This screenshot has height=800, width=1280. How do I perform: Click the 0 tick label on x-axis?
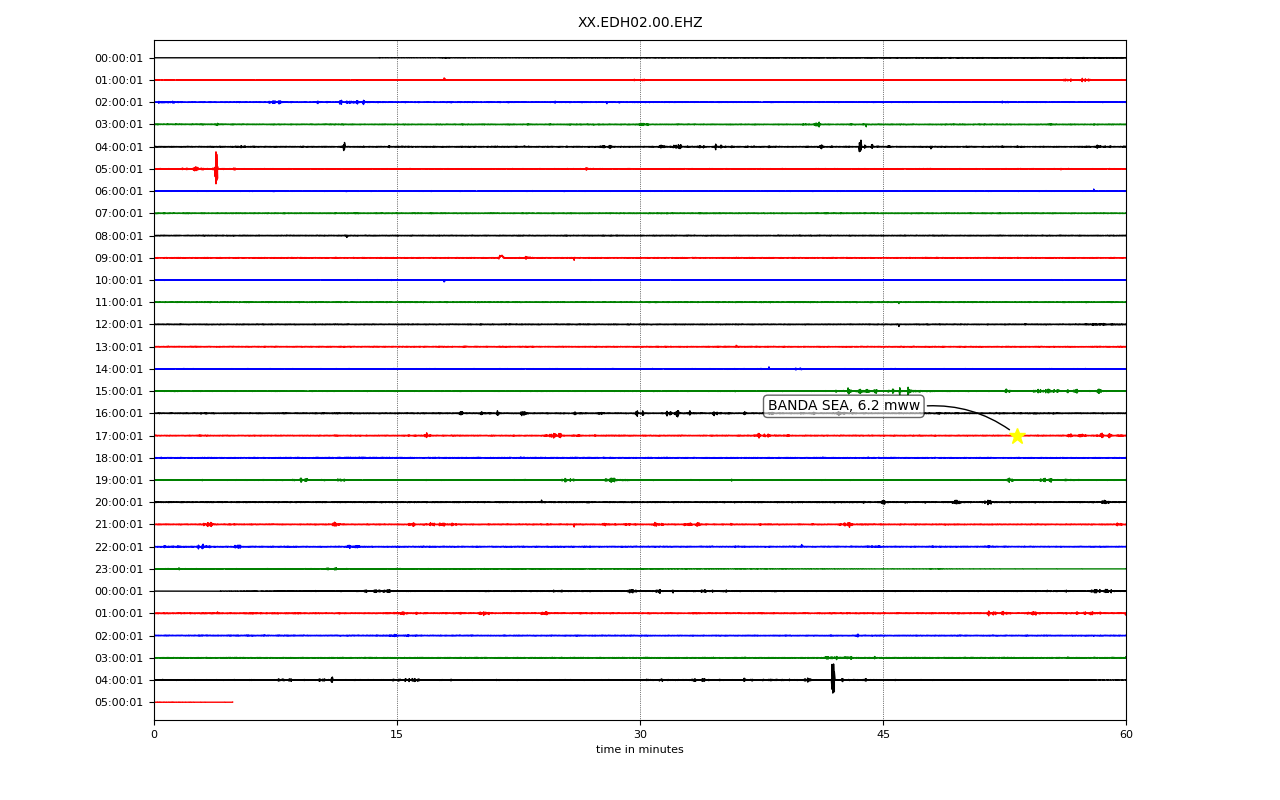point(154,735)
